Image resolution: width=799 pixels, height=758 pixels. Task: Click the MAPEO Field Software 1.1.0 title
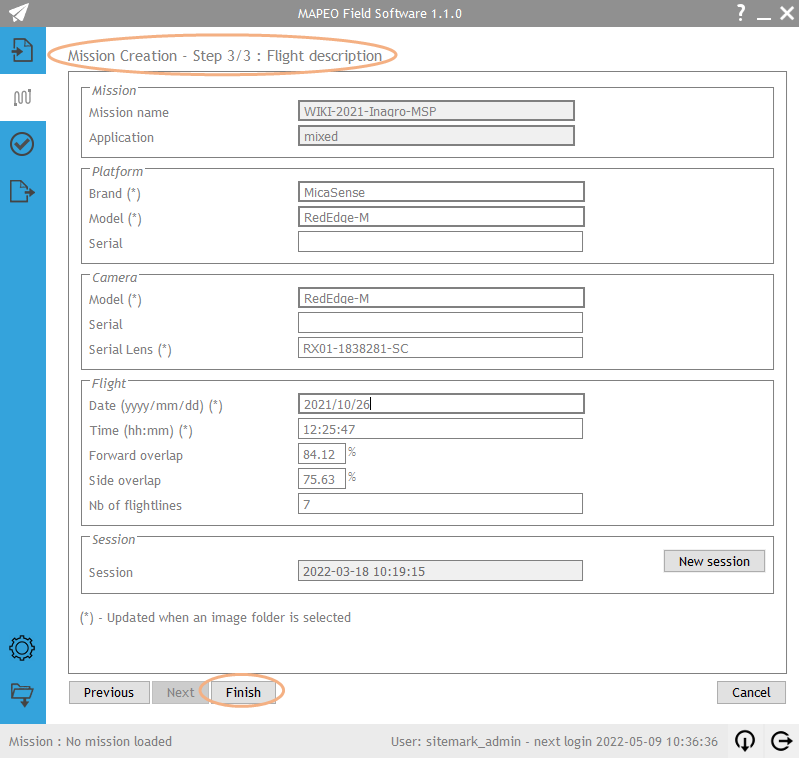point(380,13)
